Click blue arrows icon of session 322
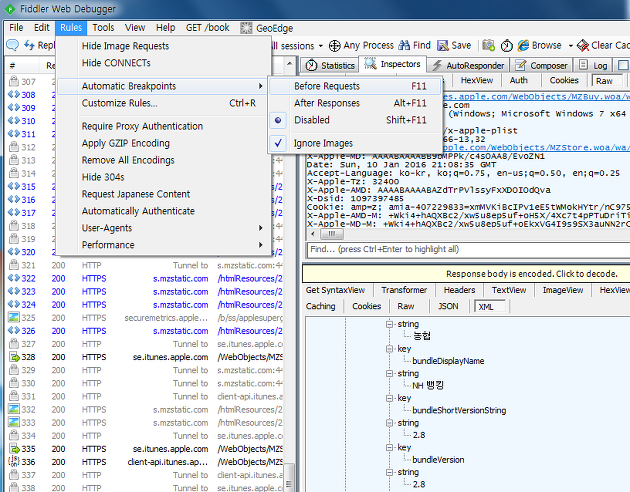 click(x=14, y=278)
